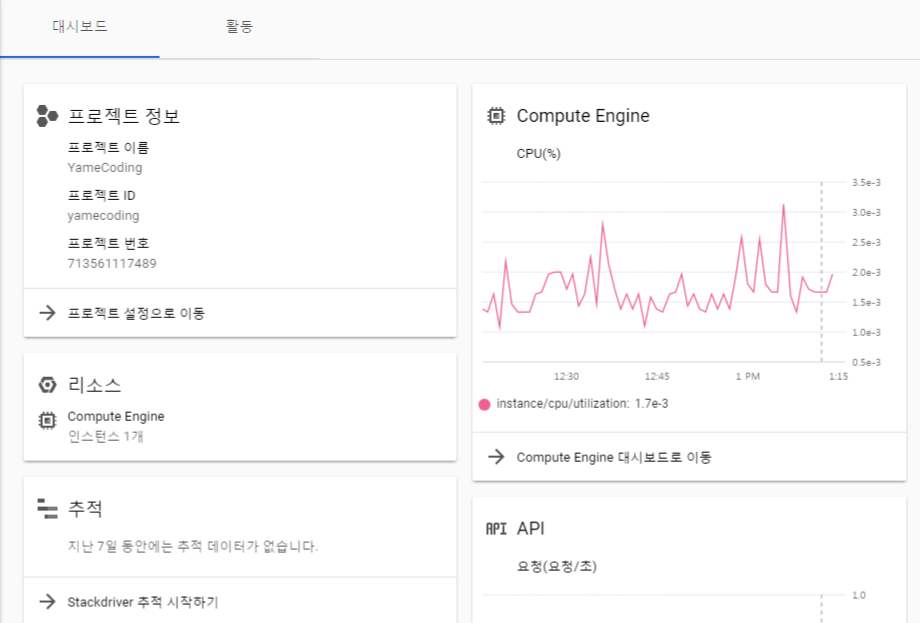Image resolution: width=920 pixels, height=623 pixels.
Task: Switch to the 대시보드 tab
Action: [80, 27]
